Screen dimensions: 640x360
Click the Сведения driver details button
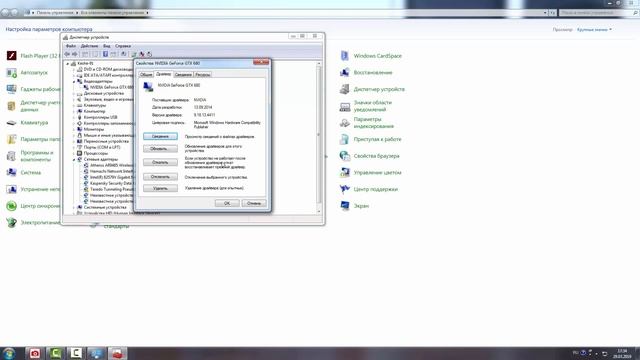pyautogui.click(x=160, y=136)
